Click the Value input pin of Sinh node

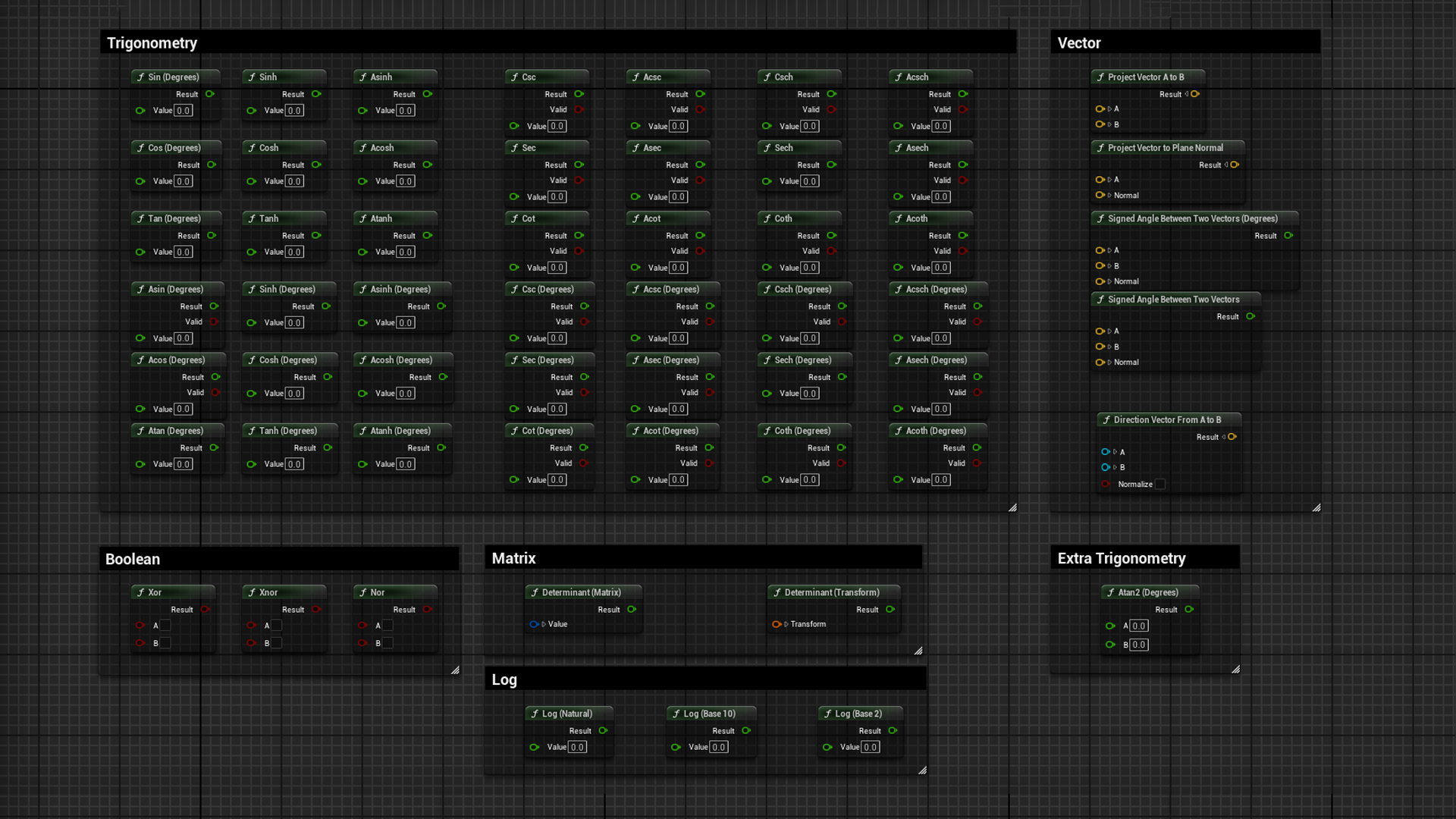pyautogui.click(x=251, y=111)
